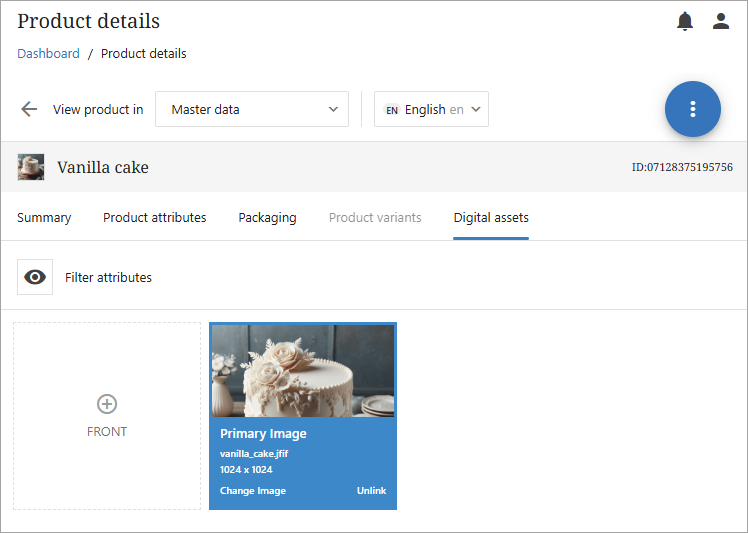Click the Master data dropdown chevron
This screenshot has height=533, width=748.
333,109
